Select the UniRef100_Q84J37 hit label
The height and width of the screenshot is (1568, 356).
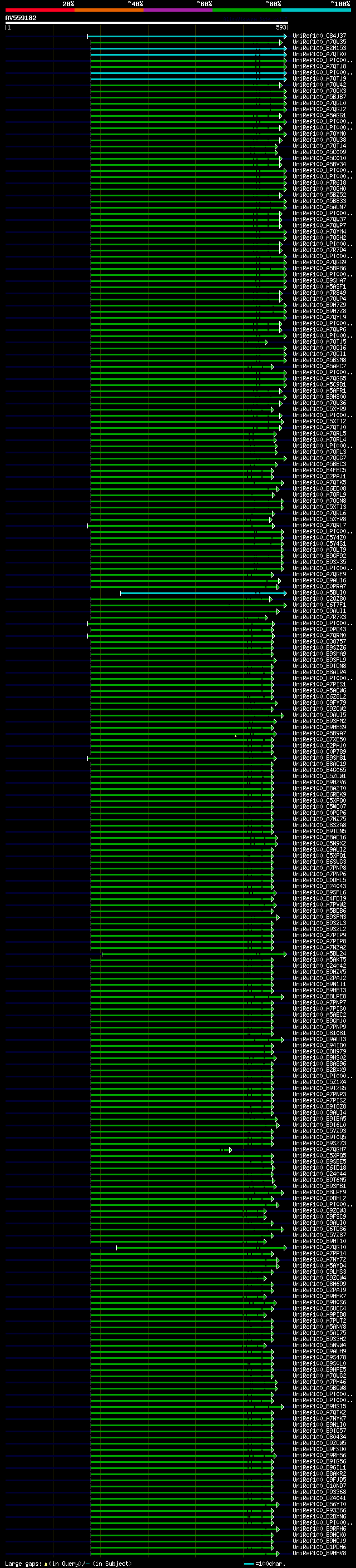tap(319, 36)
